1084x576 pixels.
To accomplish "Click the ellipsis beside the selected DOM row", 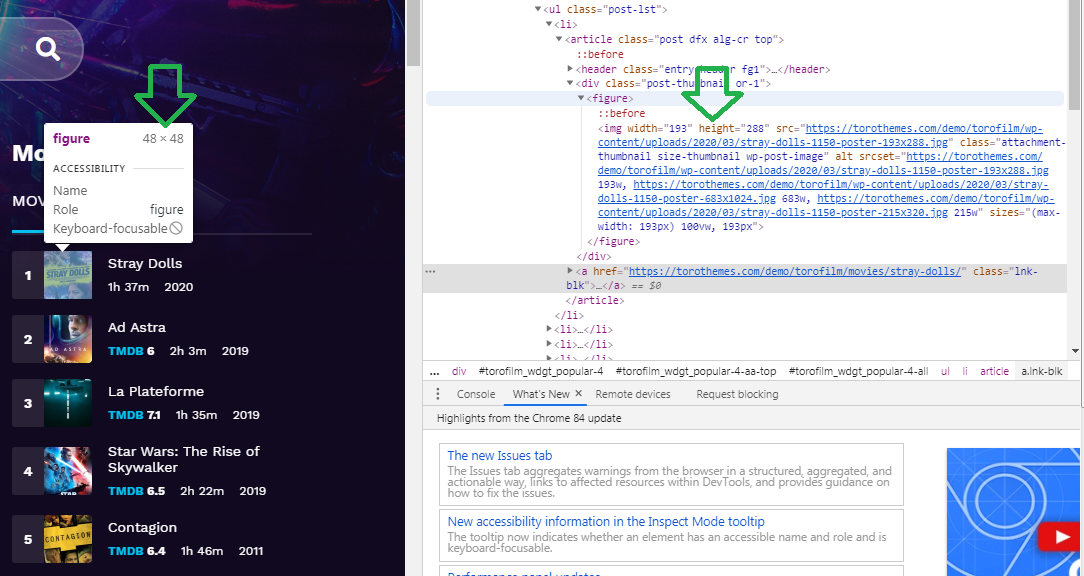I will coord(431,271).
